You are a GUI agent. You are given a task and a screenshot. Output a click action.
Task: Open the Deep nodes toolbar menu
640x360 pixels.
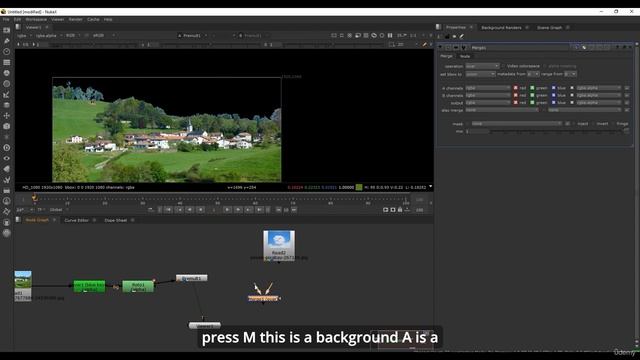pyautogui.click(x=7, y=147)
